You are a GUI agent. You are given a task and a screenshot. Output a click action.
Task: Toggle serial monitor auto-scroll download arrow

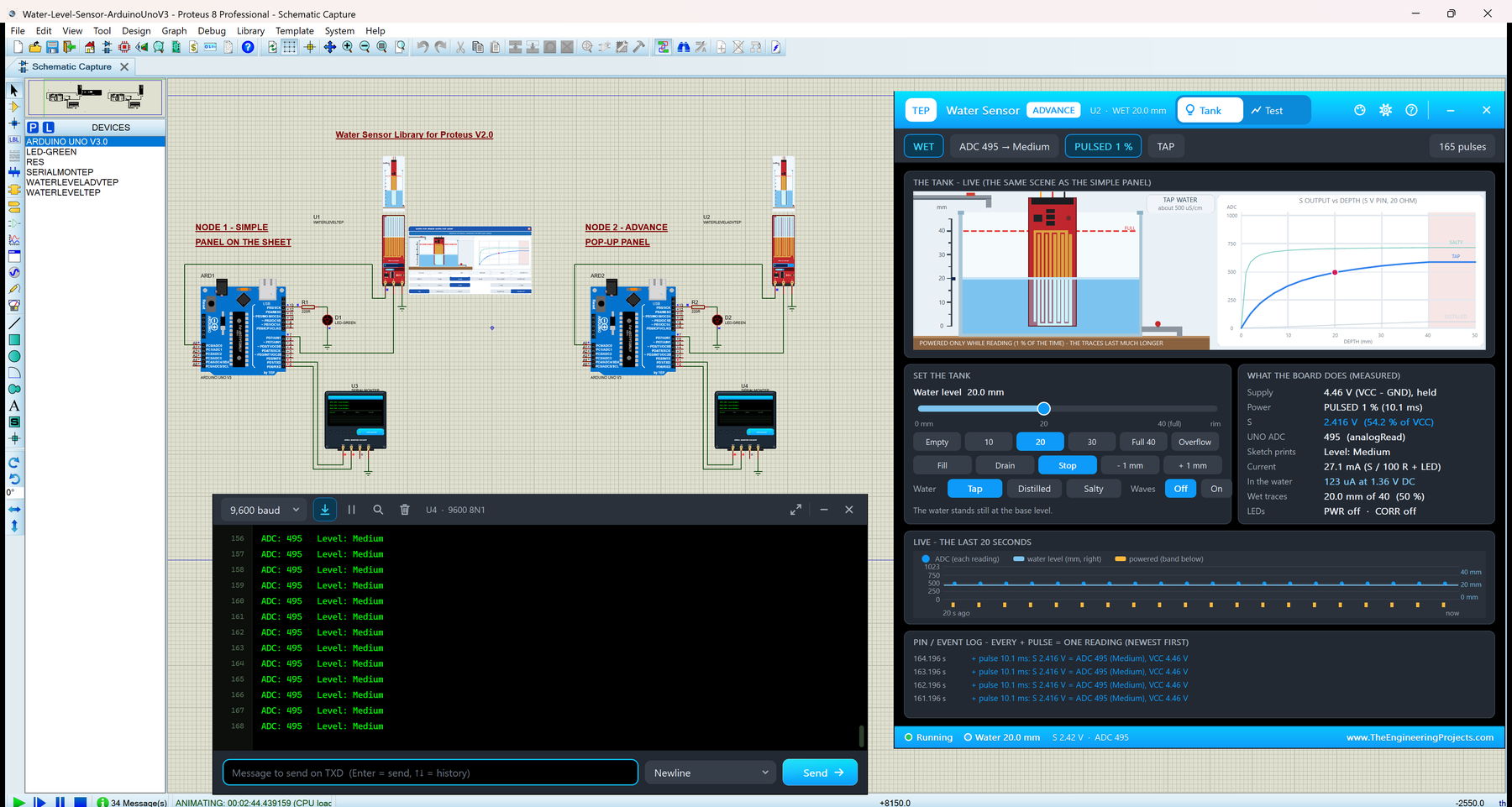[x=325, y=510]
